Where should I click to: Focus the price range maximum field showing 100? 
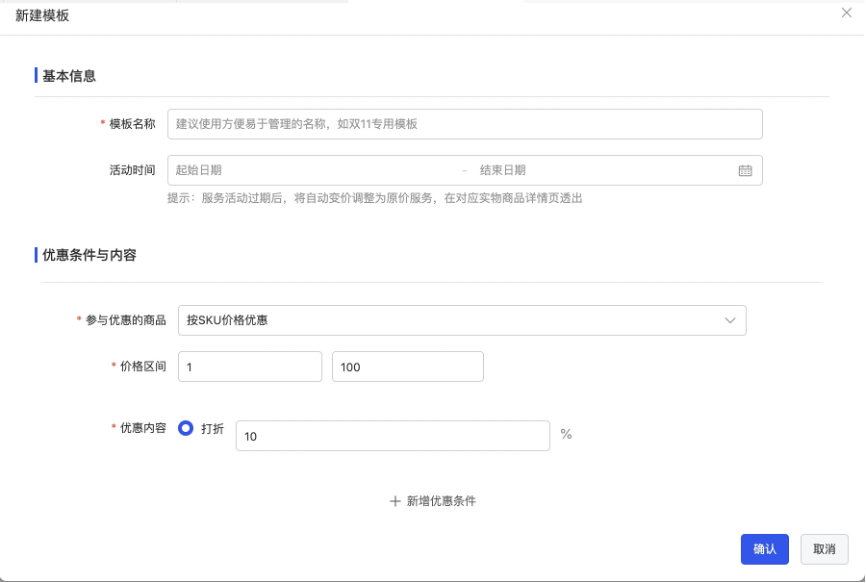tap(408, 367)
